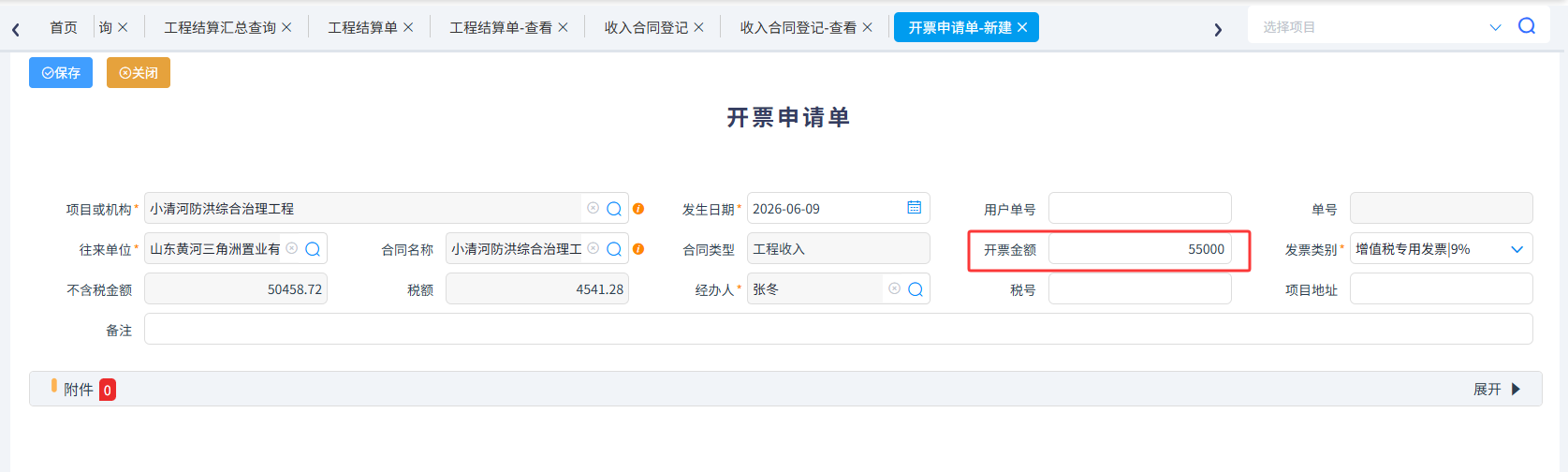Switch to the 首页 tab
This screenshot has width=1568, height=472.
click(x=64, y=28)
